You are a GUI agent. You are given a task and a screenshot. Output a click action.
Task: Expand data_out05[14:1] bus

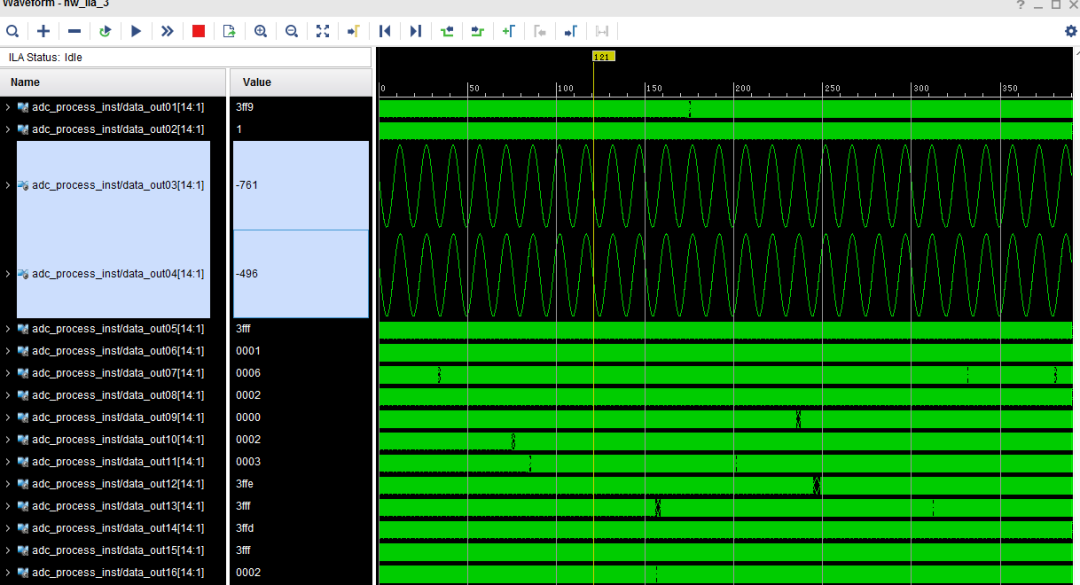8,329
